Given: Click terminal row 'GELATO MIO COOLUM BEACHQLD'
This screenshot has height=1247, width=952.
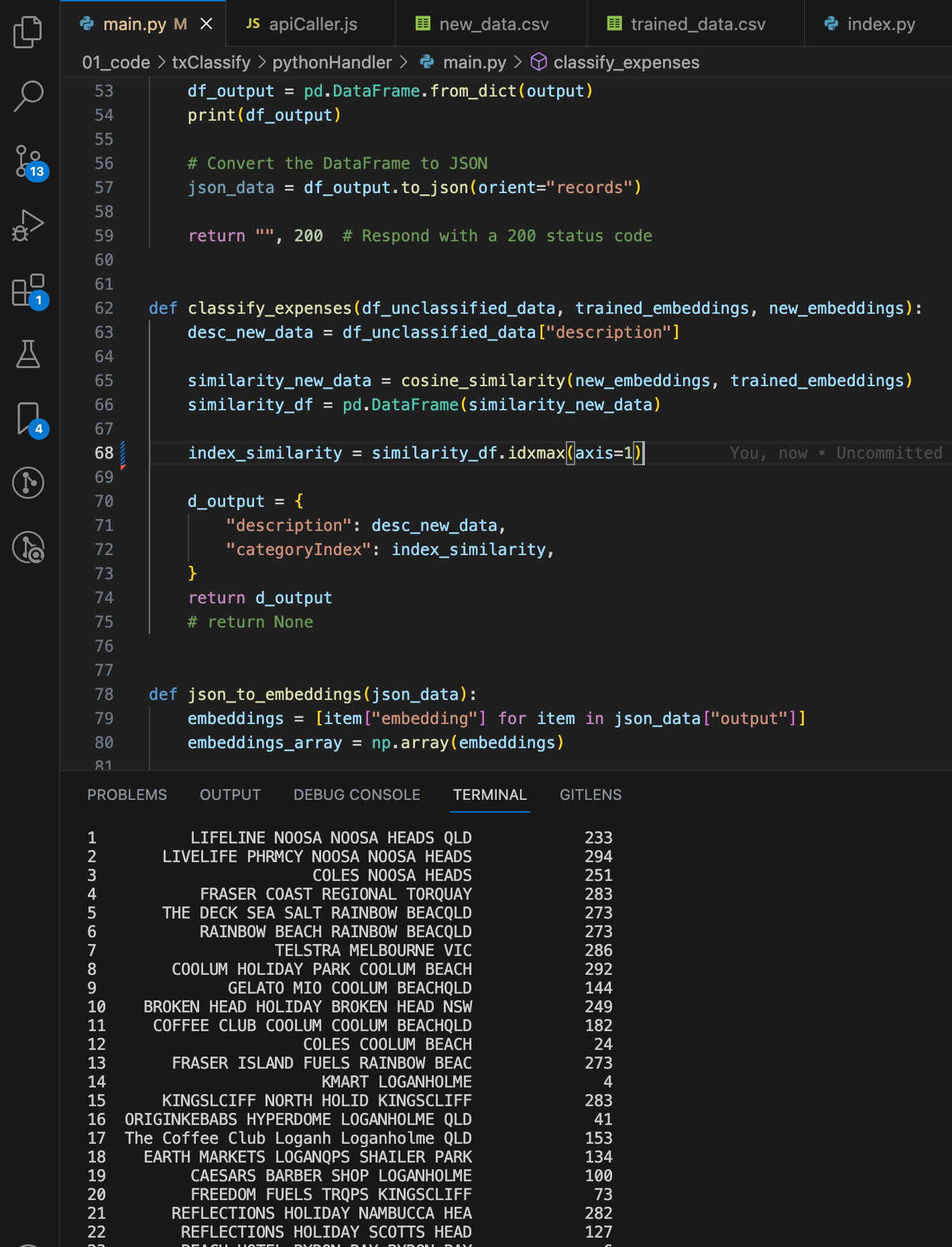Looking at the screenshot, I should point(349,988).
